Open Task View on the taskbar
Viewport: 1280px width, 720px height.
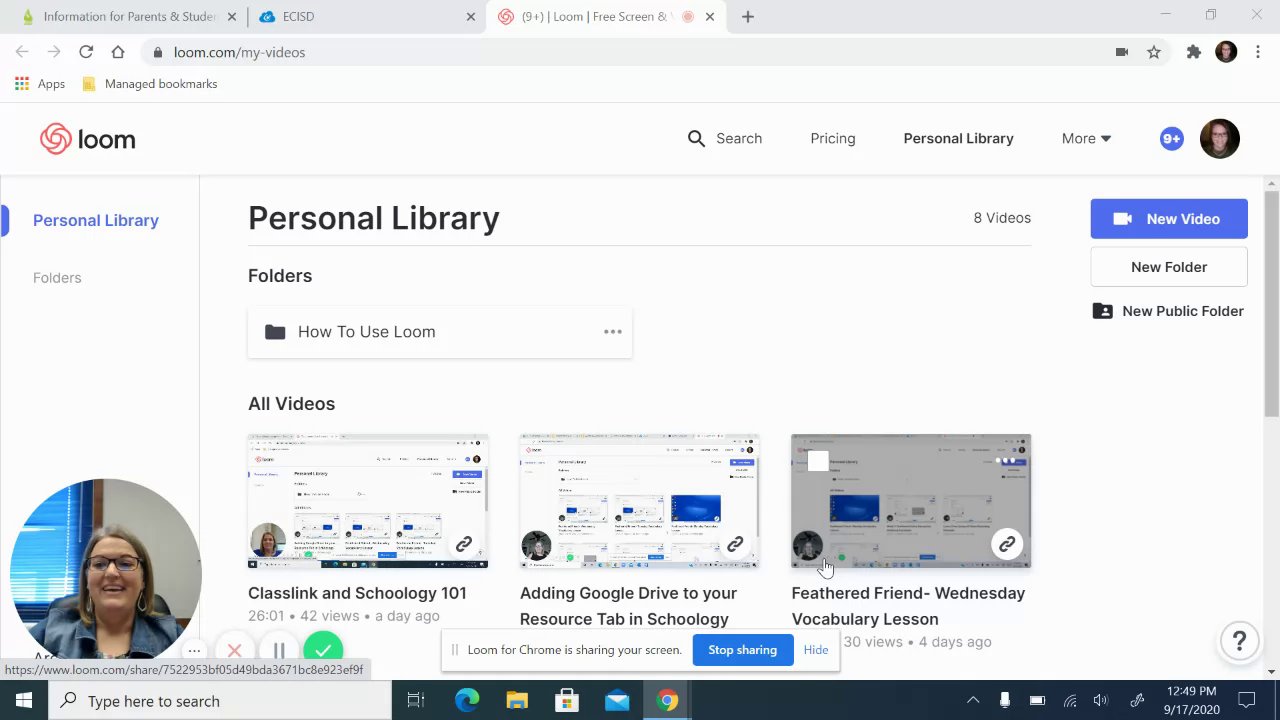click(416, 700)
